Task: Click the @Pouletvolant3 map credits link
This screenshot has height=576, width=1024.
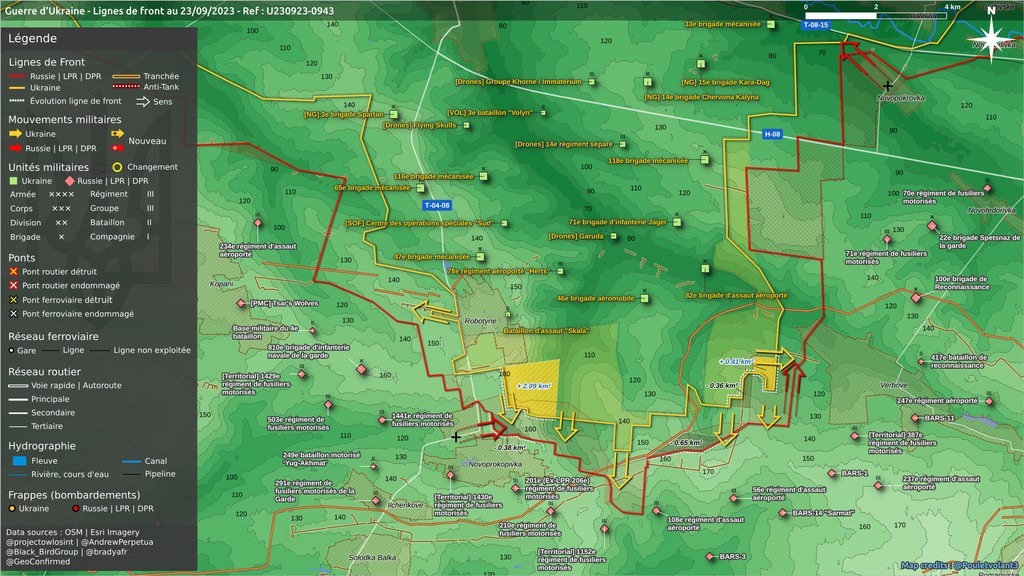Action: pos(985,565)
